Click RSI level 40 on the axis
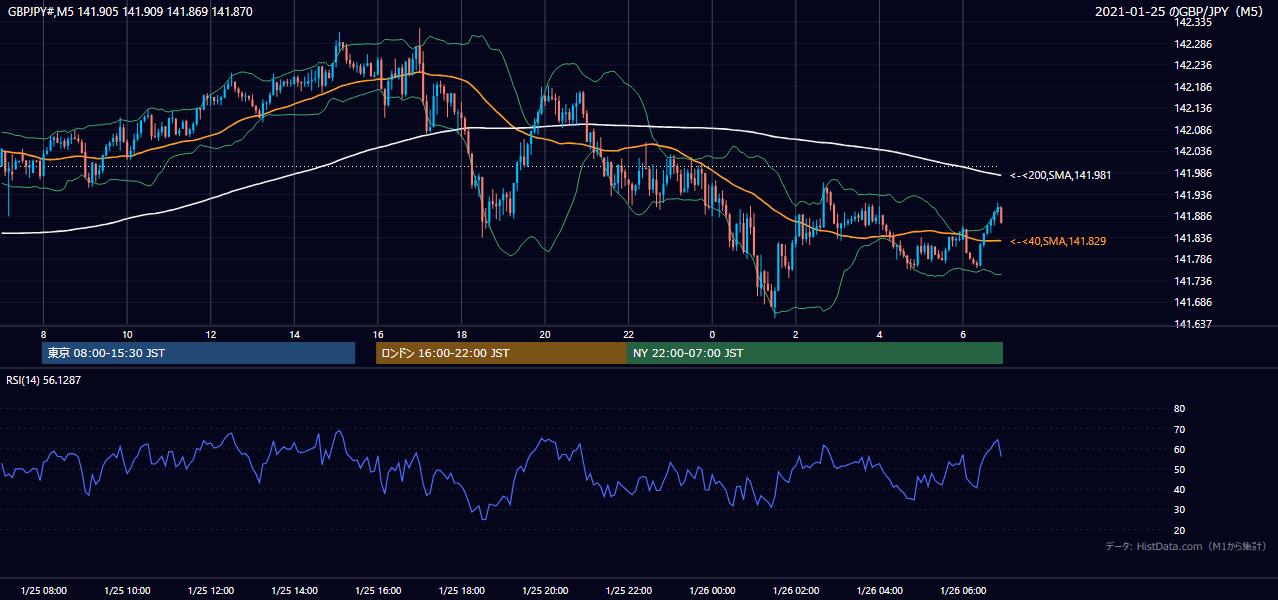This screenshot has height=600, width=1278. 1179,489
